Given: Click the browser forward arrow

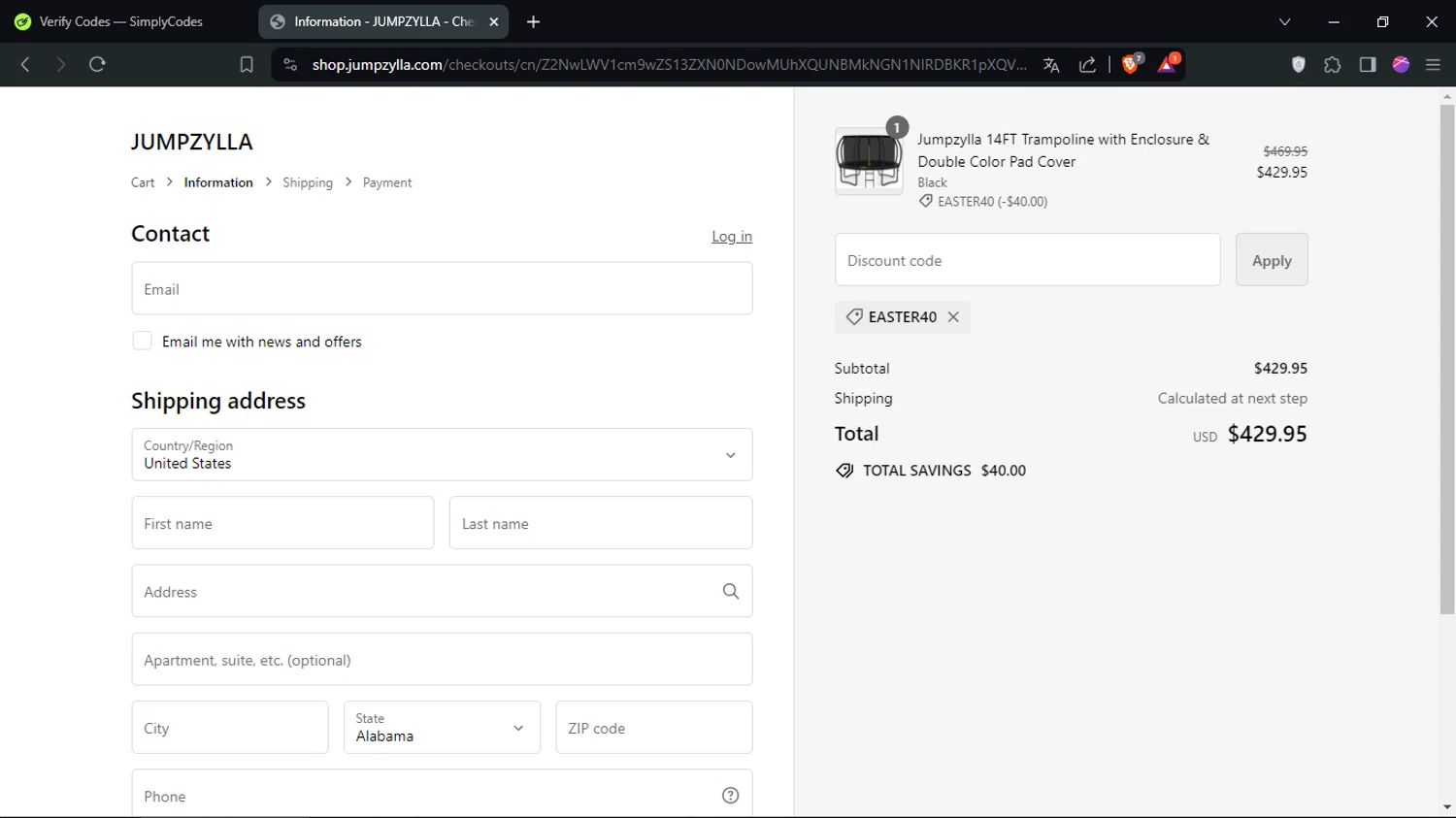Looking at the screenshot, I should coord(60,65).
